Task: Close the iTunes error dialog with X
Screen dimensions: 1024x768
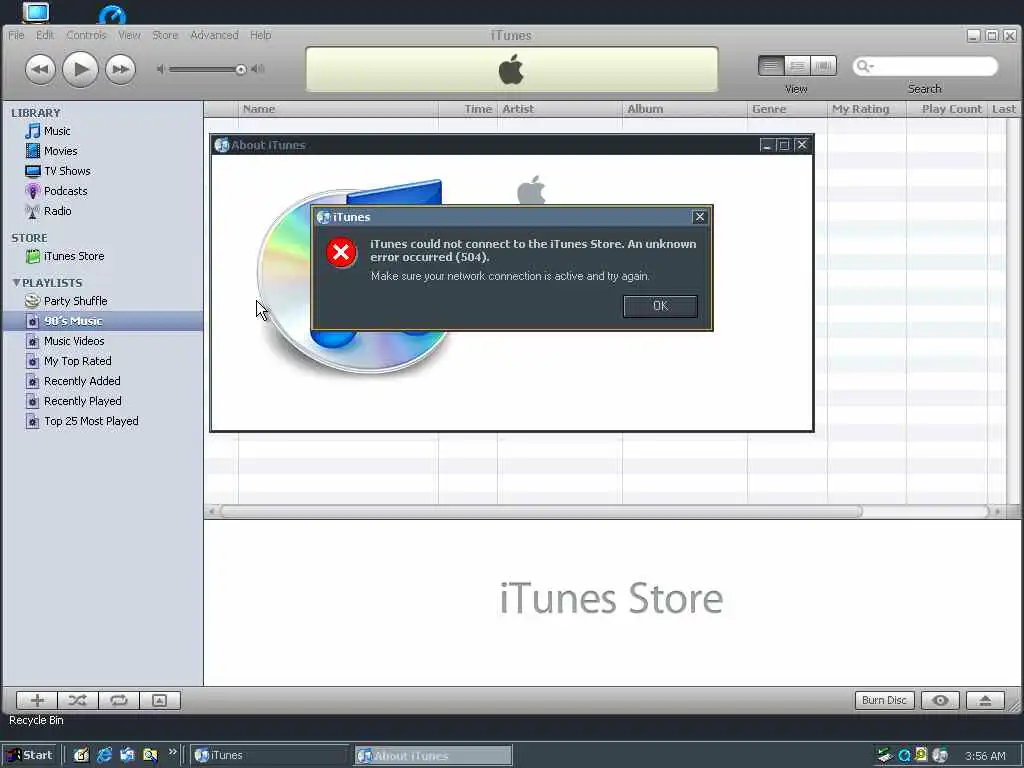Action: 699,217
